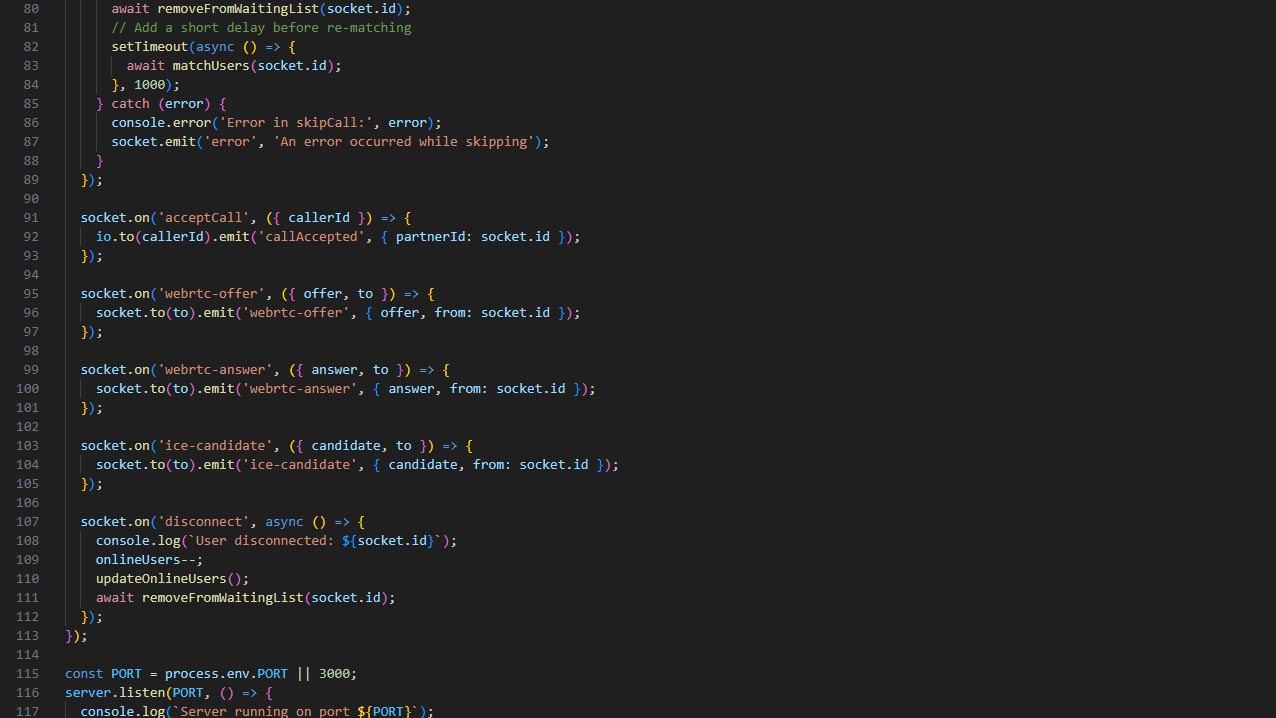Screen dimensions: 1276x718
Task: Click console.error on line 86
Action: point(161,122)
